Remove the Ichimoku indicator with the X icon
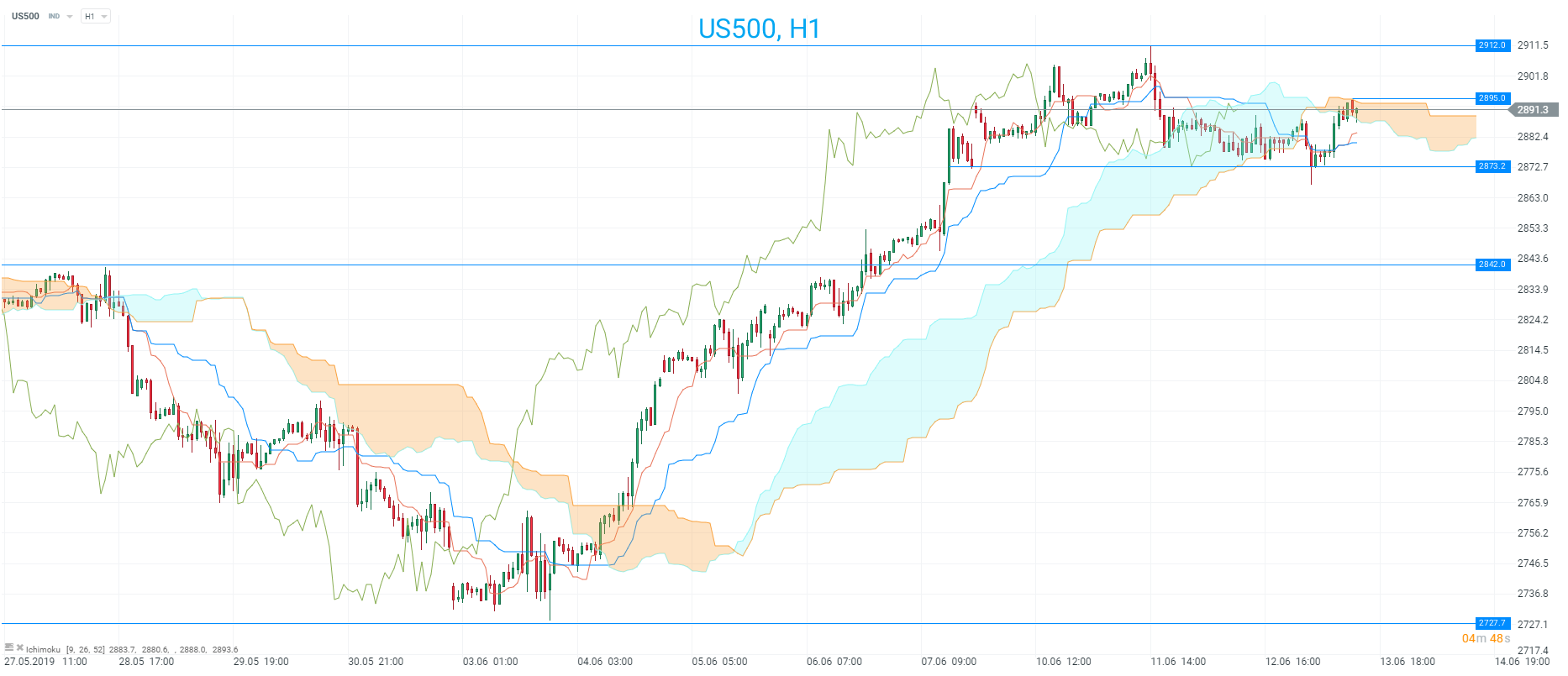 coord(19,647)
